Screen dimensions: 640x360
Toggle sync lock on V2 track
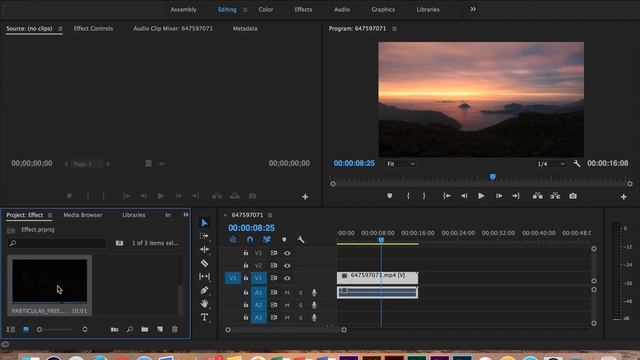(x=274, y=266)
